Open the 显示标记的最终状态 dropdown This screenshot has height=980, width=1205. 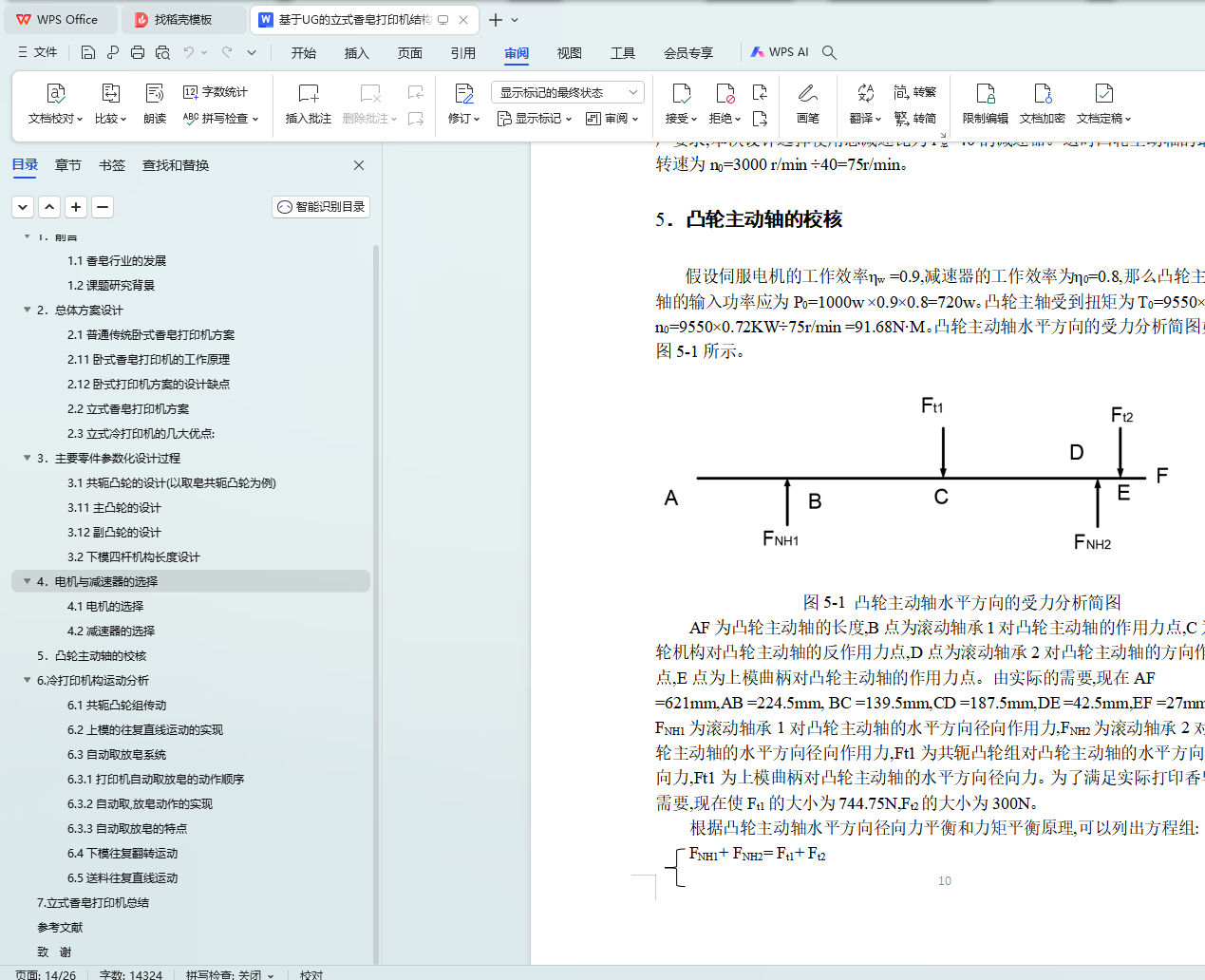(568, 92)
